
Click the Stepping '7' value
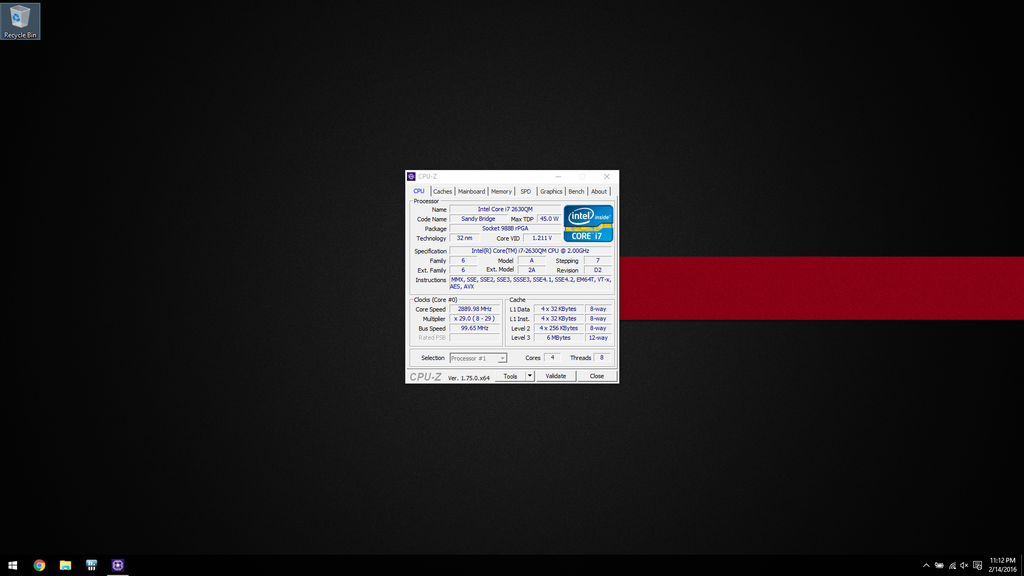click(598, 261)
